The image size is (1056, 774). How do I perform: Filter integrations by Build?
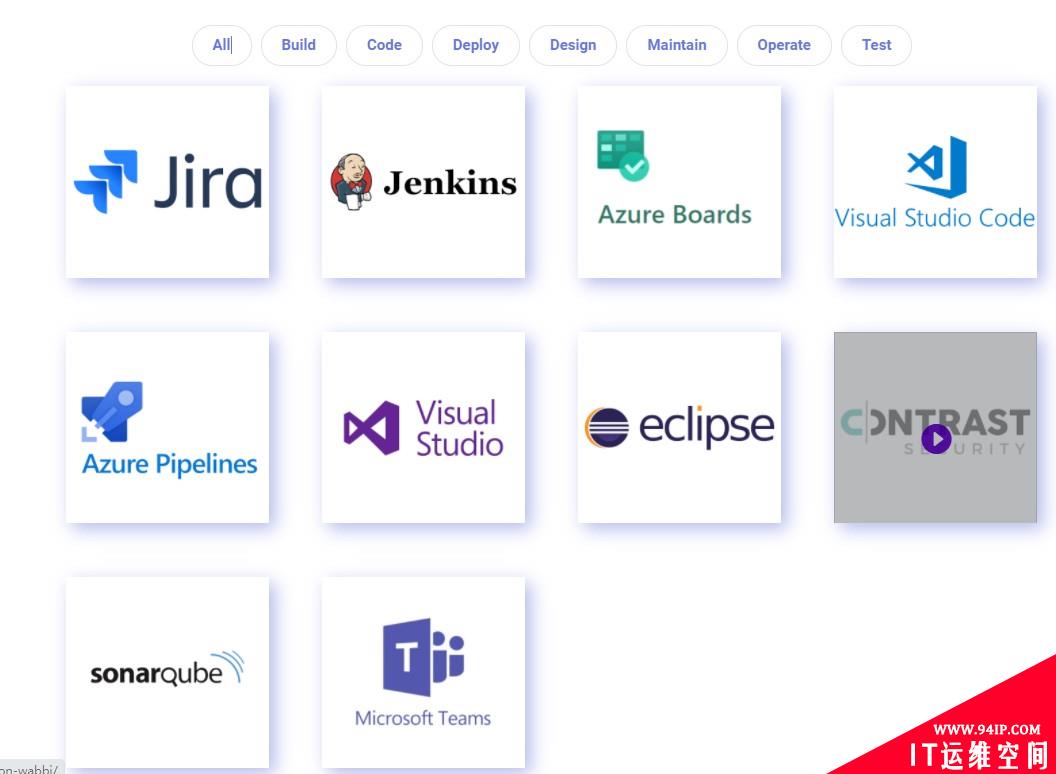click(x=298, y=45)
